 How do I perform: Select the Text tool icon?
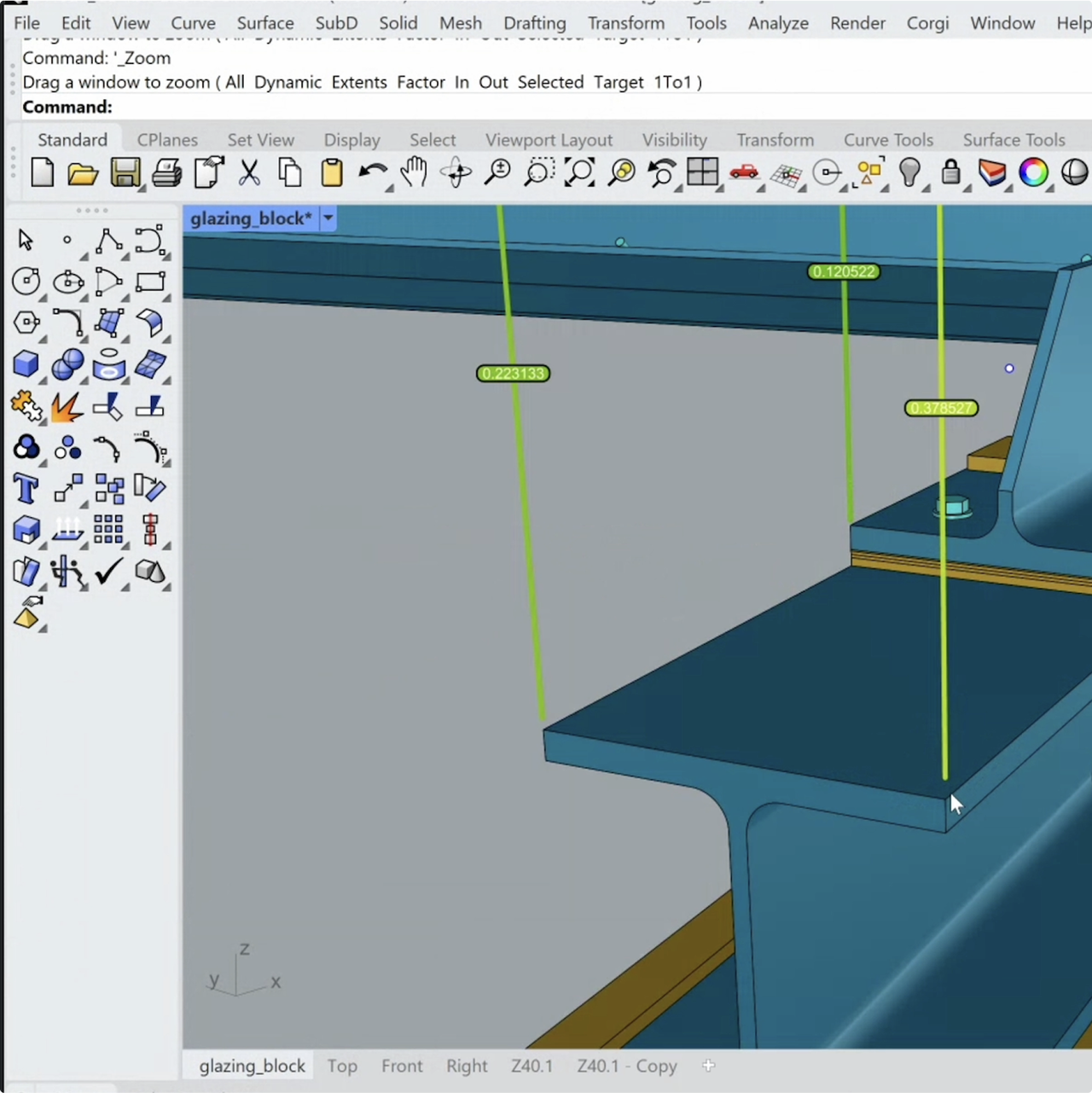pos(26,489)
